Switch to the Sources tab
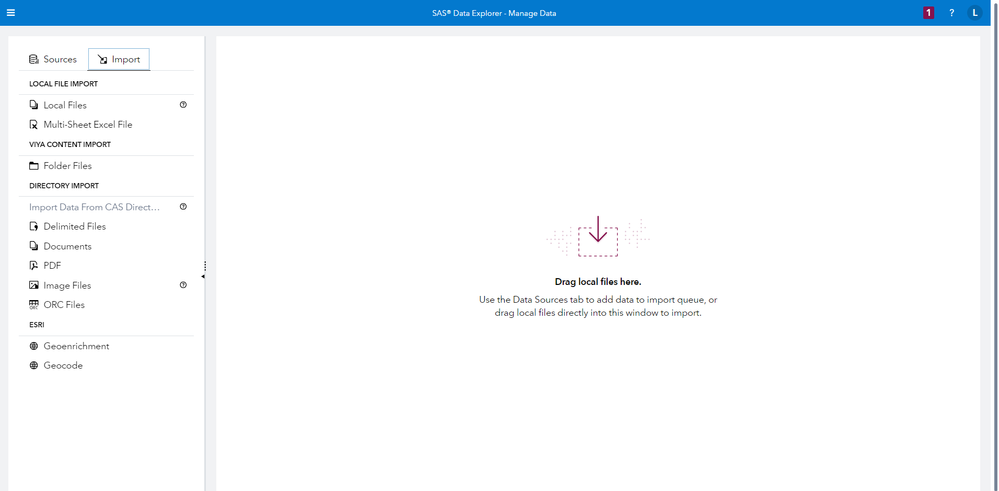This screenshot has width=999, height=491. (x=53, y=59)
